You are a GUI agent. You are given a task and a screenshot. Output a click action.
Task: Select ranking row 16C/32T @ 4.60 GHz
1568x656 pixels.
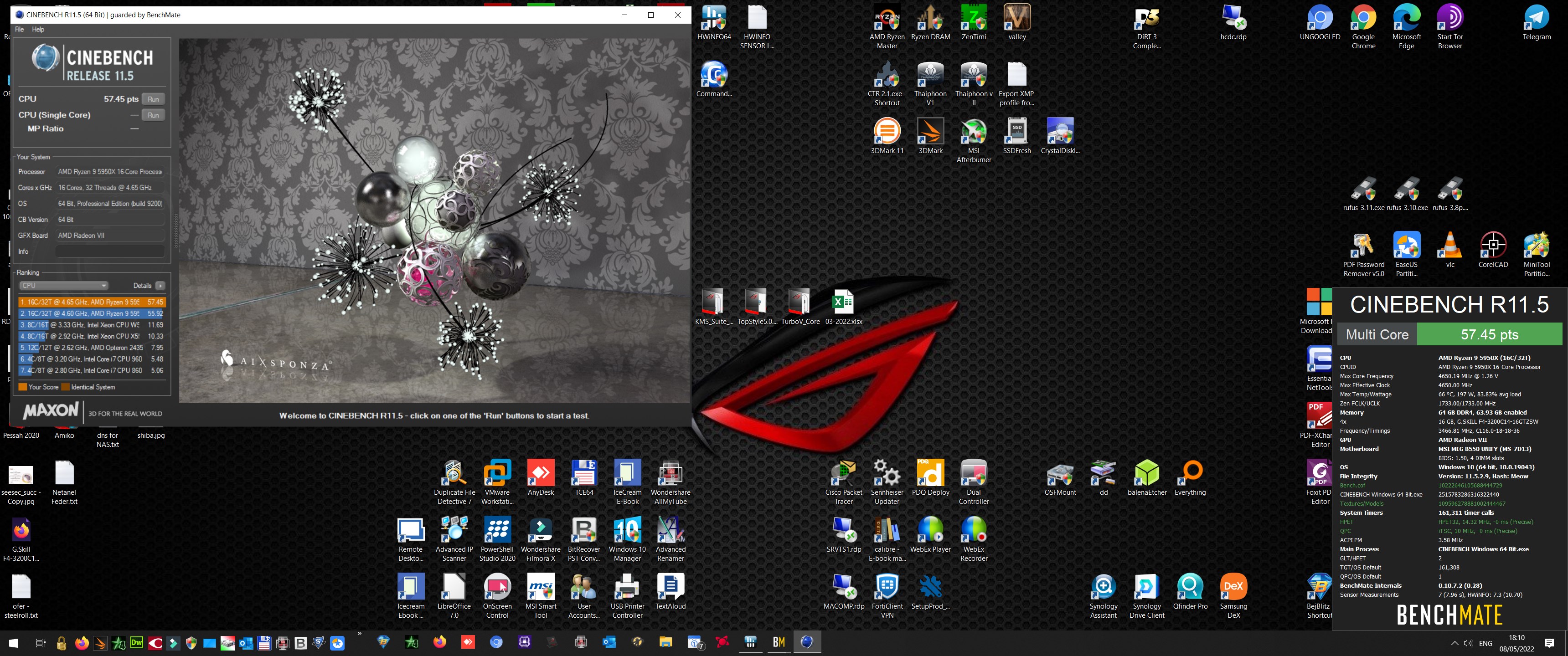pos(91,313)
